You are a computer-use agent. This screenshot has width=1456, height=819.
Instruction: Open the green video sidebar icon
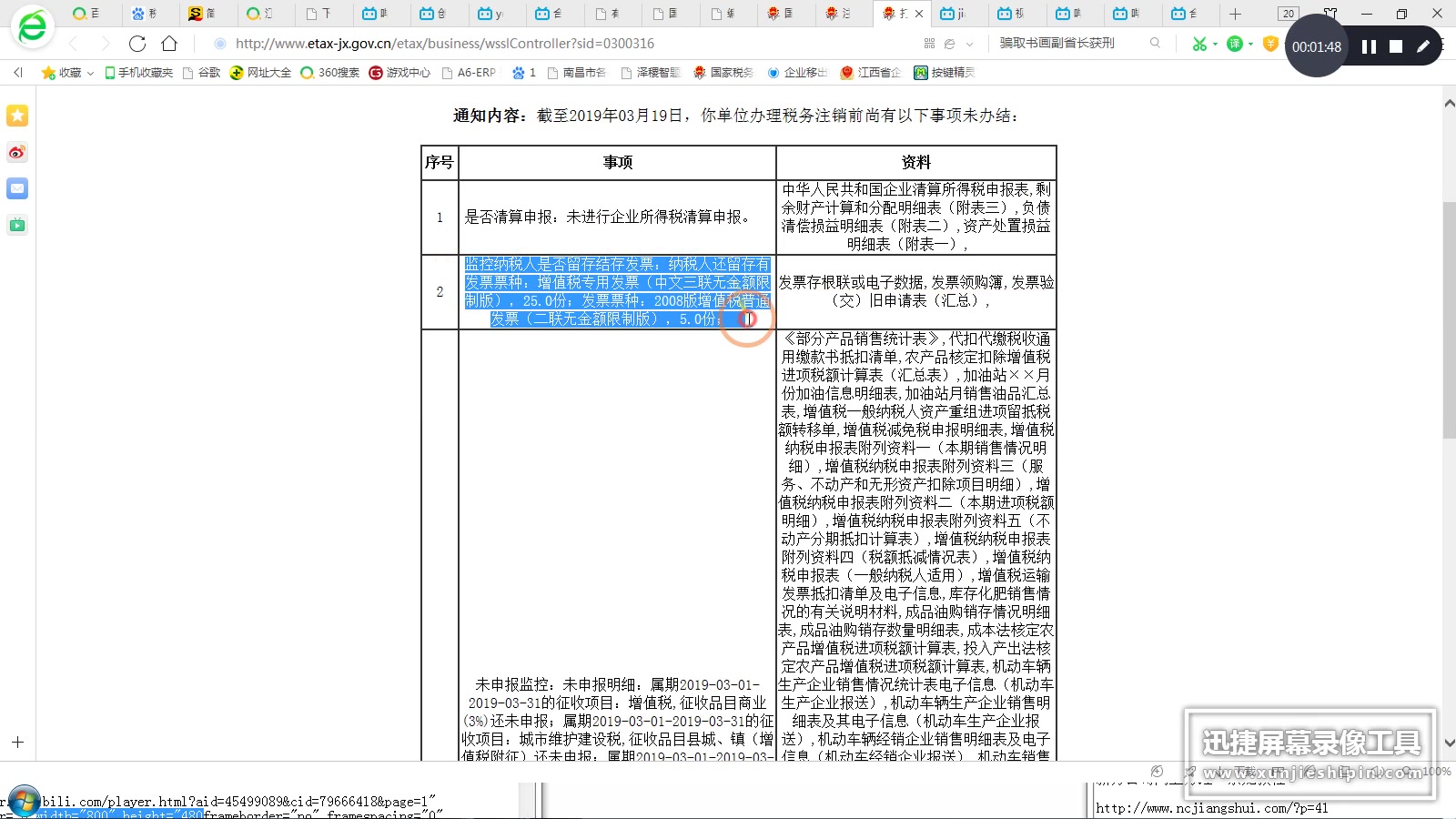click(x=17, y=225)
